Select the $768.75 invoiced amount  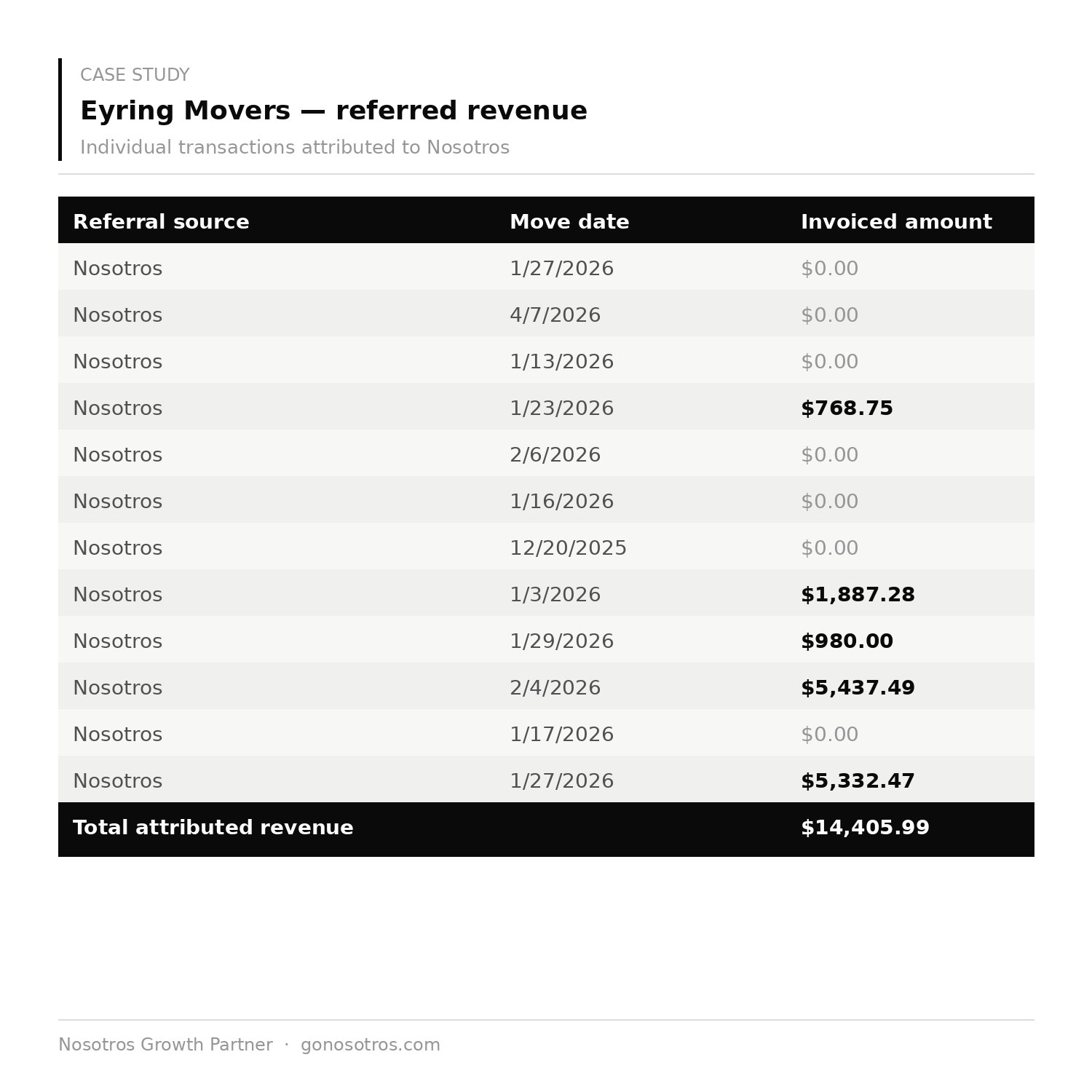point(847,408)
